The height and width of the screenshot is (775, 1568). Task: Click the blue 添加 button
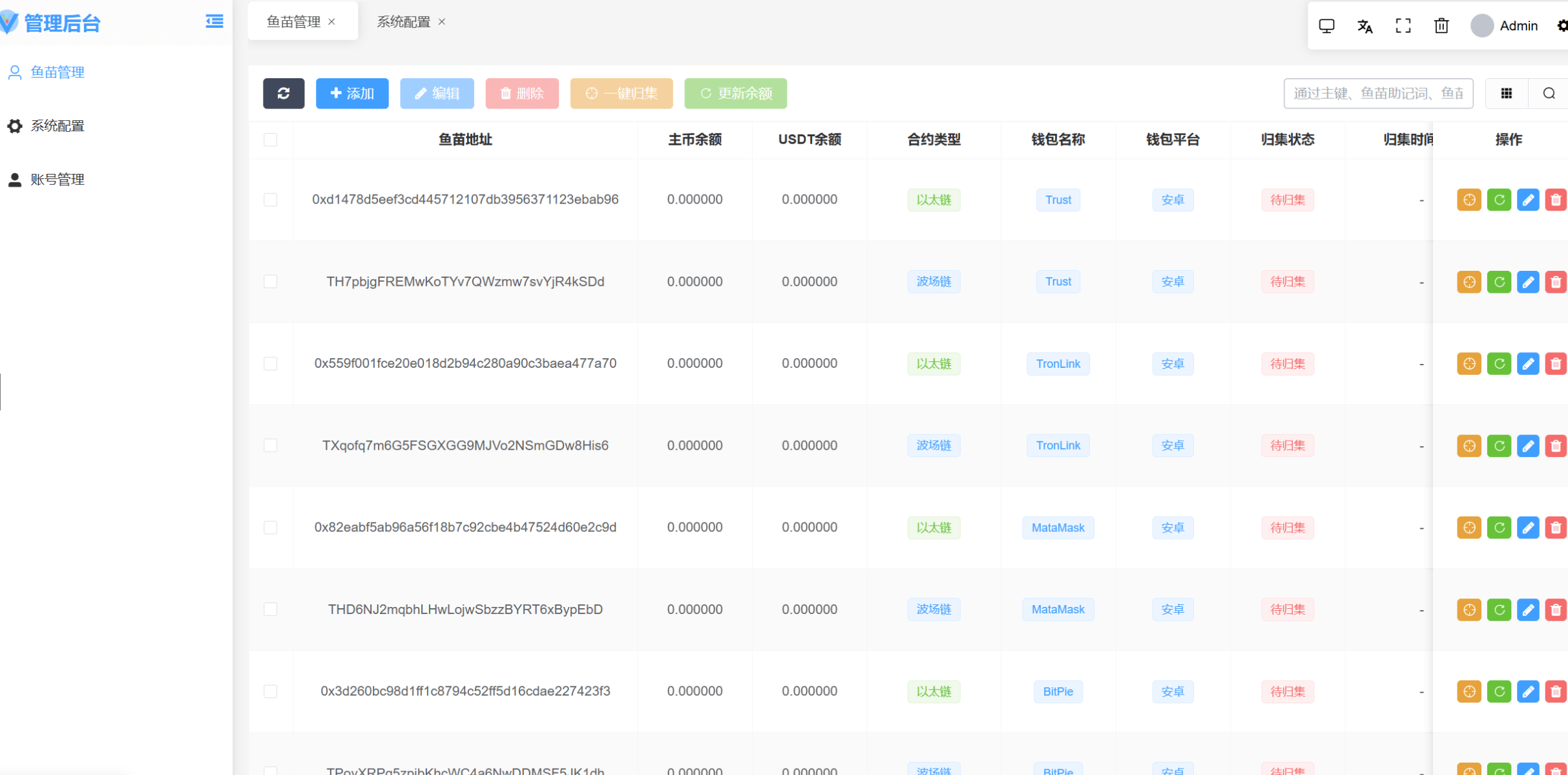pos(352,93)
